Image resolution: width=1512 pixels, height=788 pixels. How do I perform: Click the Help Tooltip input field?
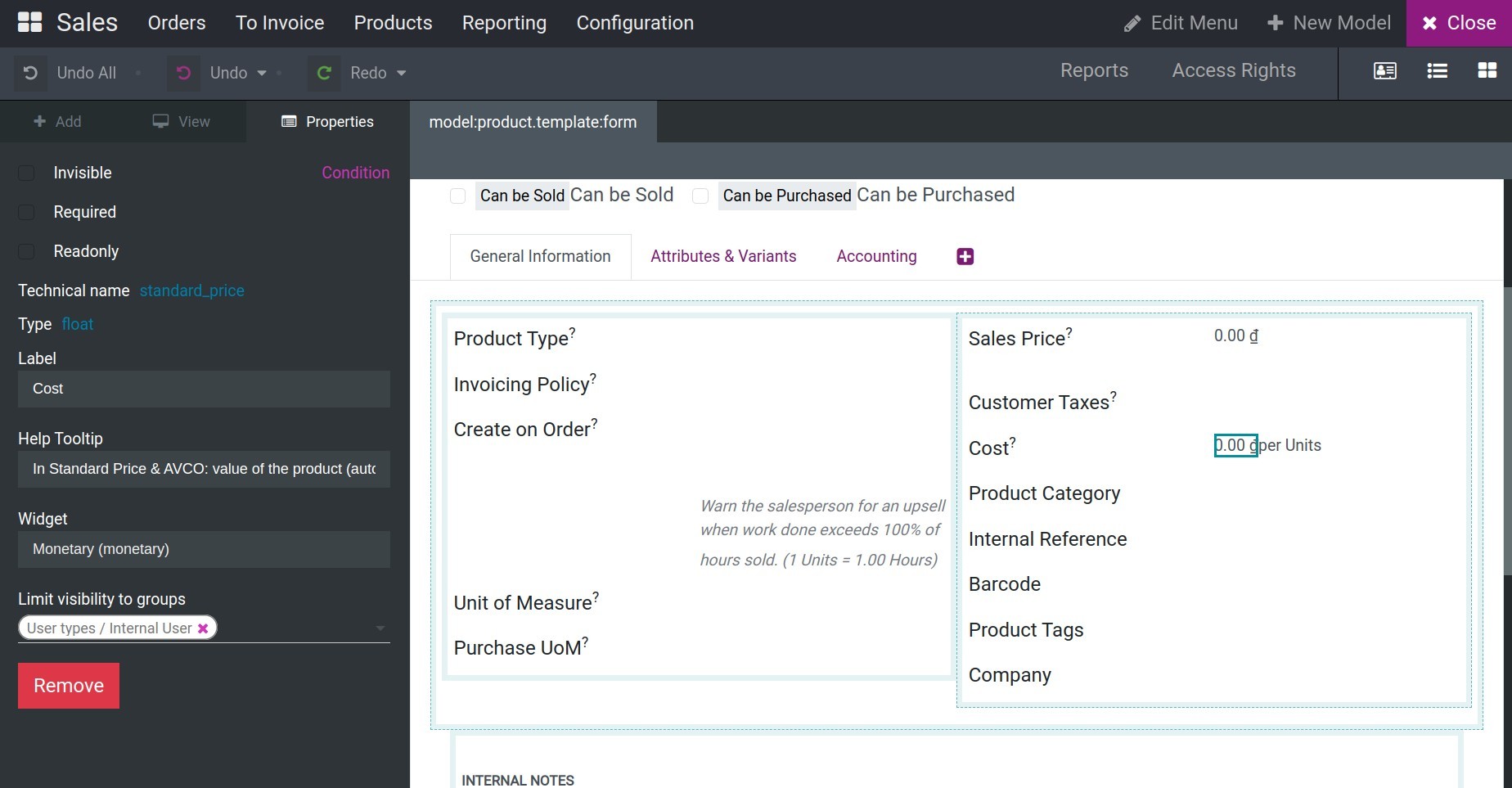(204, 469)
